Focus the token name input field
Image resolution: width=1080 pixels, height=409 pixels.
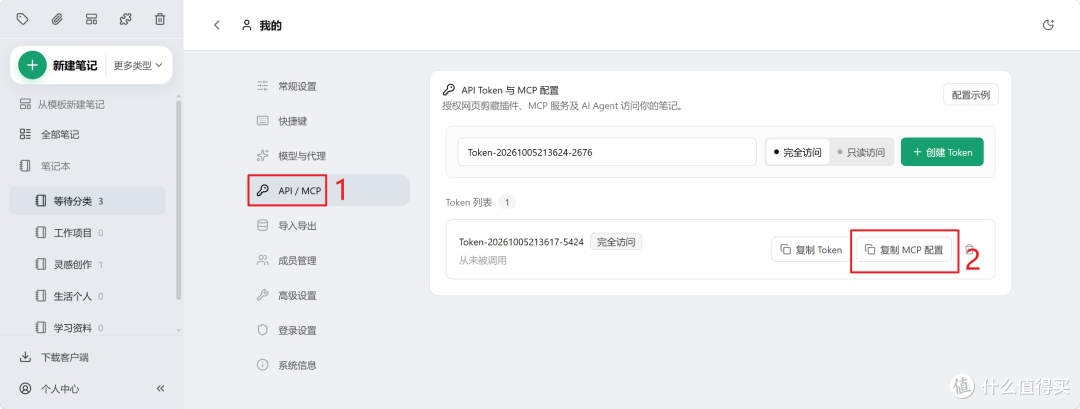[607, 152]
